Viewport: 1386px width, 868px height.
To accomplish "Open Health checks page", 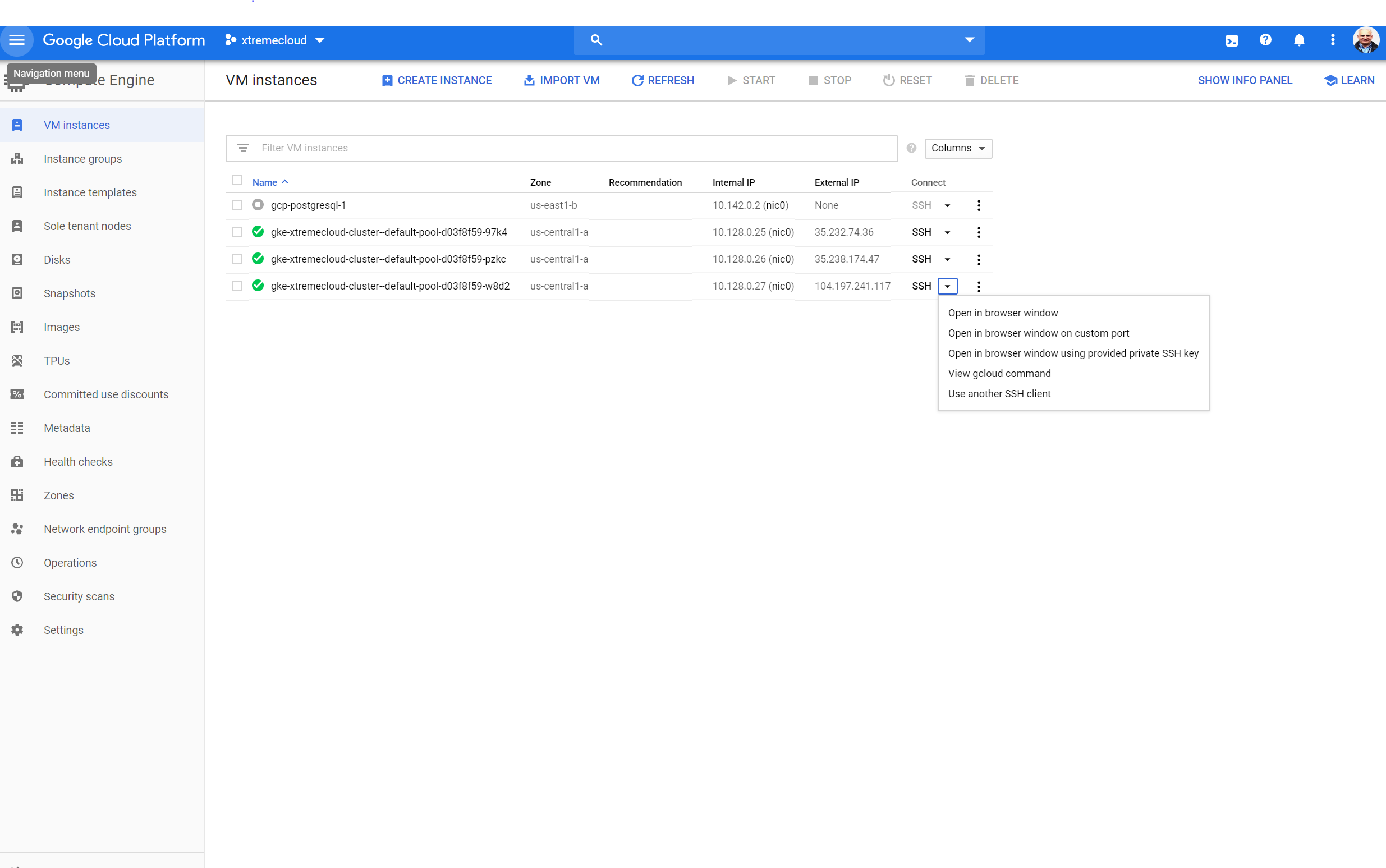I will tap(102, 462).
